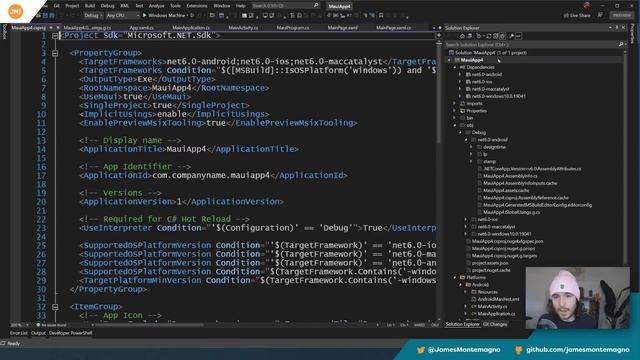This screenshot has width=640, height=360.
Task: Select the designtime folder
Action: coord(494,147)
